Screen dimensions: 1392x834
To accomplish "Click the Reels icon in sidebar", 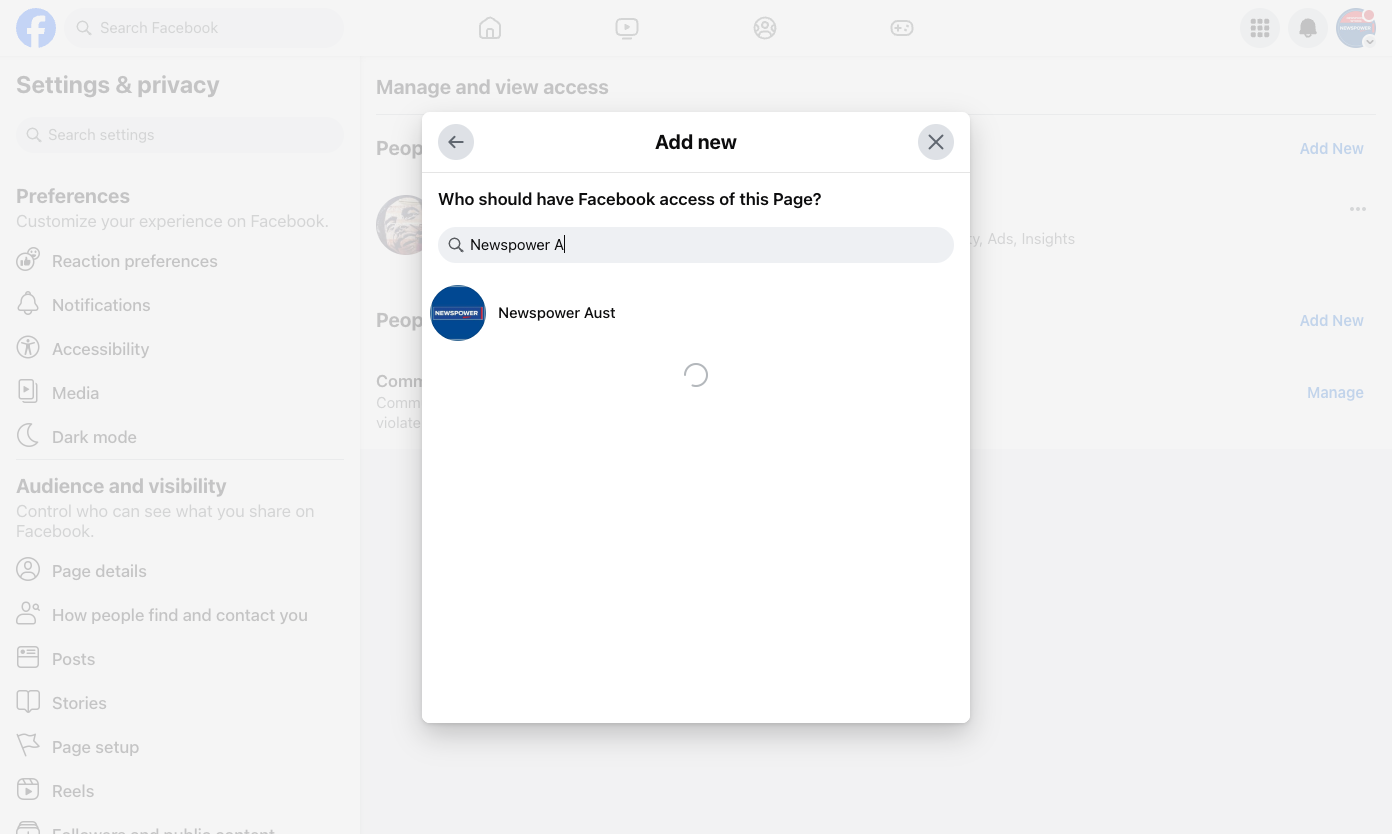I will 28,790.
